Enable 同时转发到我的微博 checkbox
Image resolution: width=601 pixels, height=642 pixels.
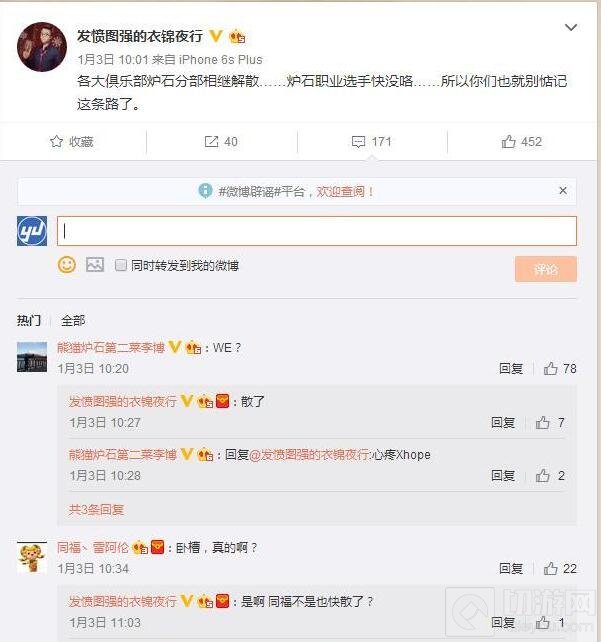pos(120,265)
